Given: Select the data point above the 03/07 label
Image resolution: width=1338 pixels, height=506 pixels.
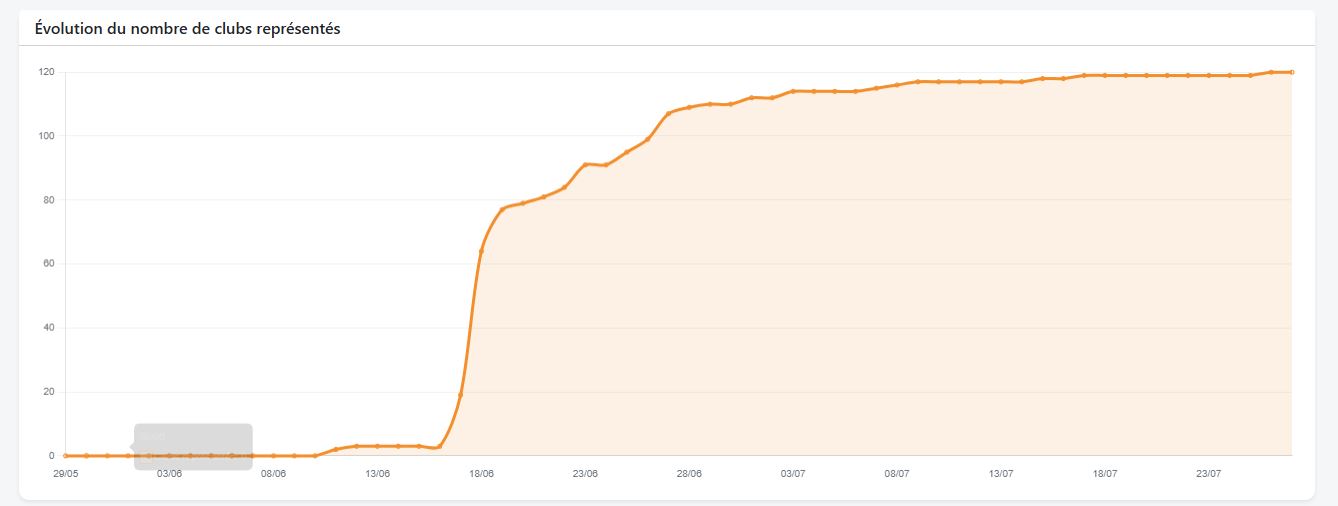Looking at the screenshot, I should click(x=793, y=91).
